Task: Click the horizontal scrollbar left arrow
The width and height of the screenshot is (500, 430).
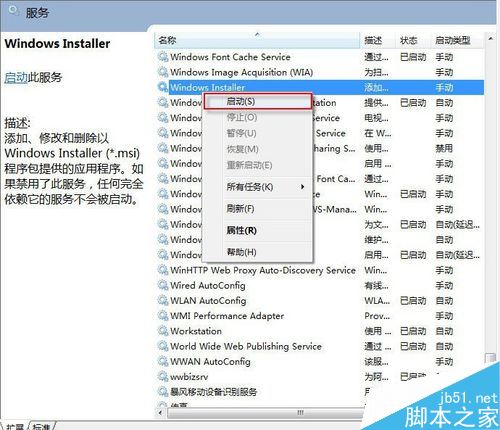Action: click(x=161, y=413)
